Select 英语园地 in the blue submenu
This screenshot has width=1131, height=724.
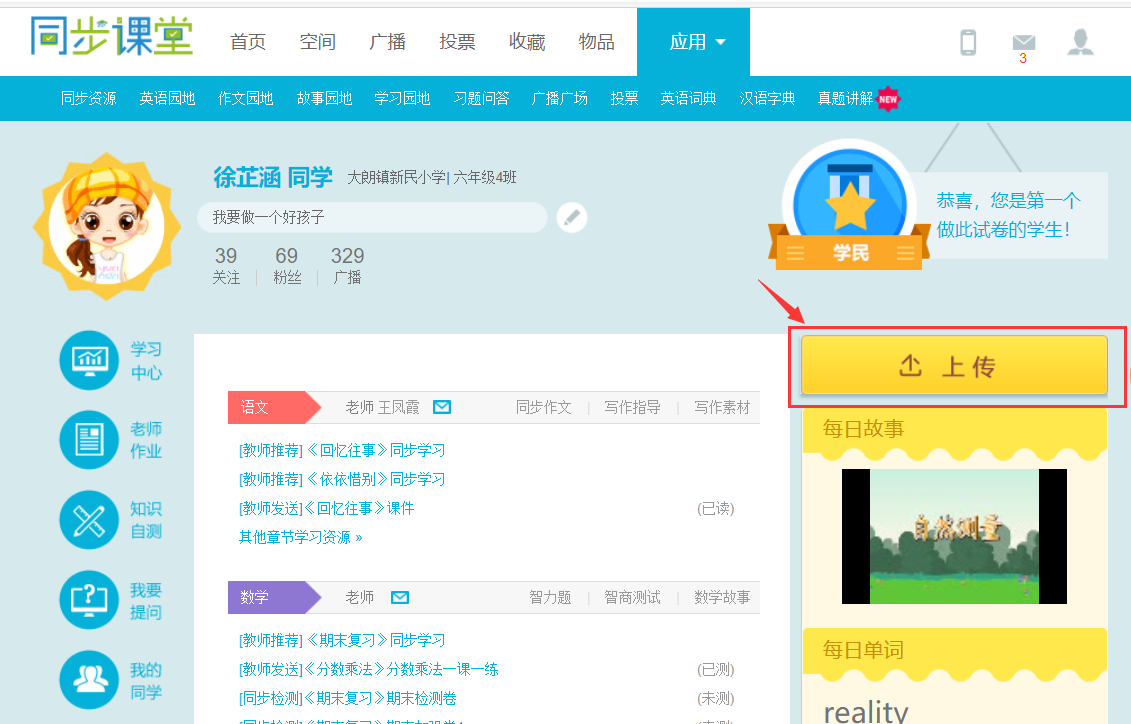coord(167,98)
